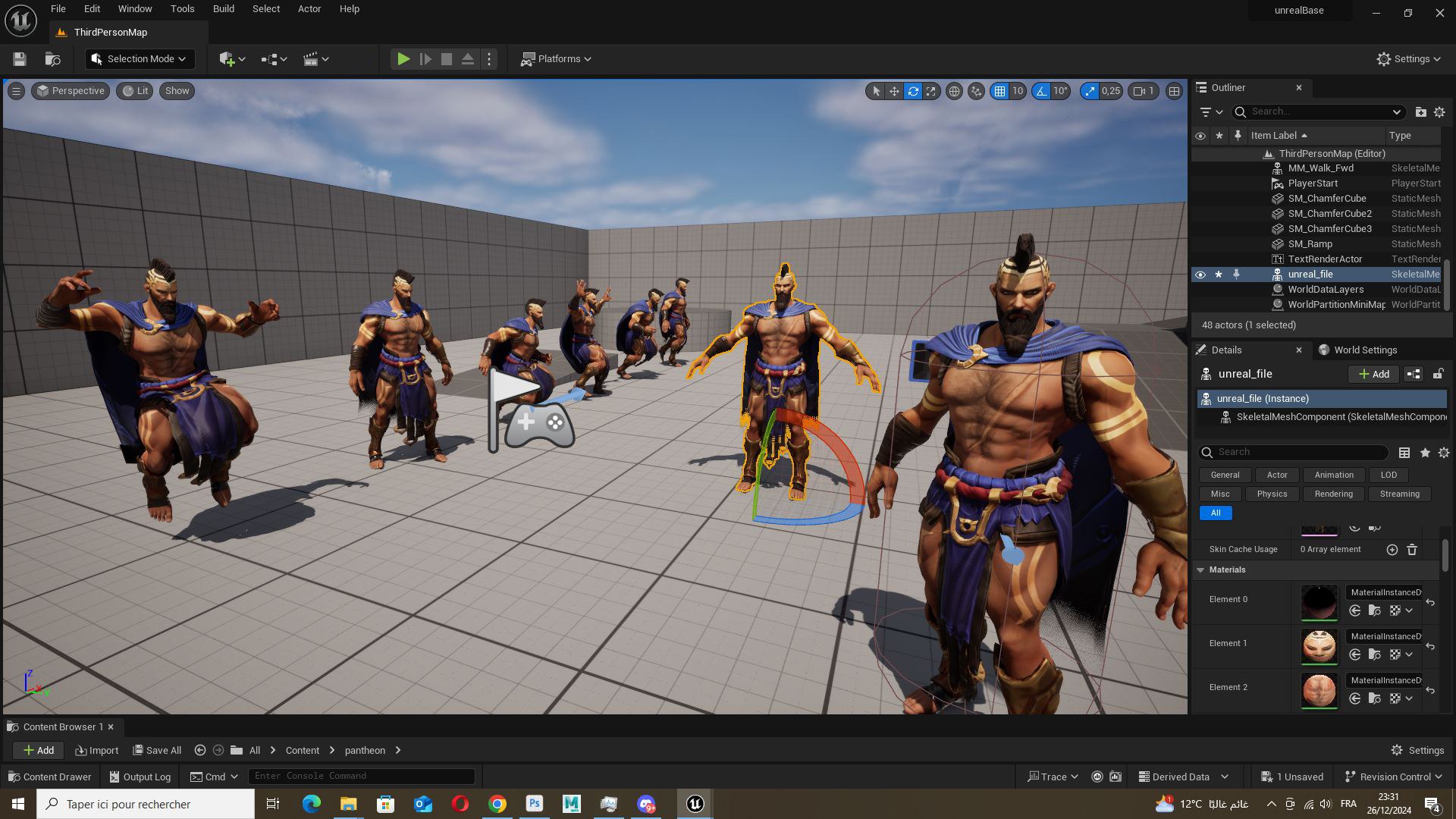
Task: Click the Skip frame play button
Action: click(425, 59)
